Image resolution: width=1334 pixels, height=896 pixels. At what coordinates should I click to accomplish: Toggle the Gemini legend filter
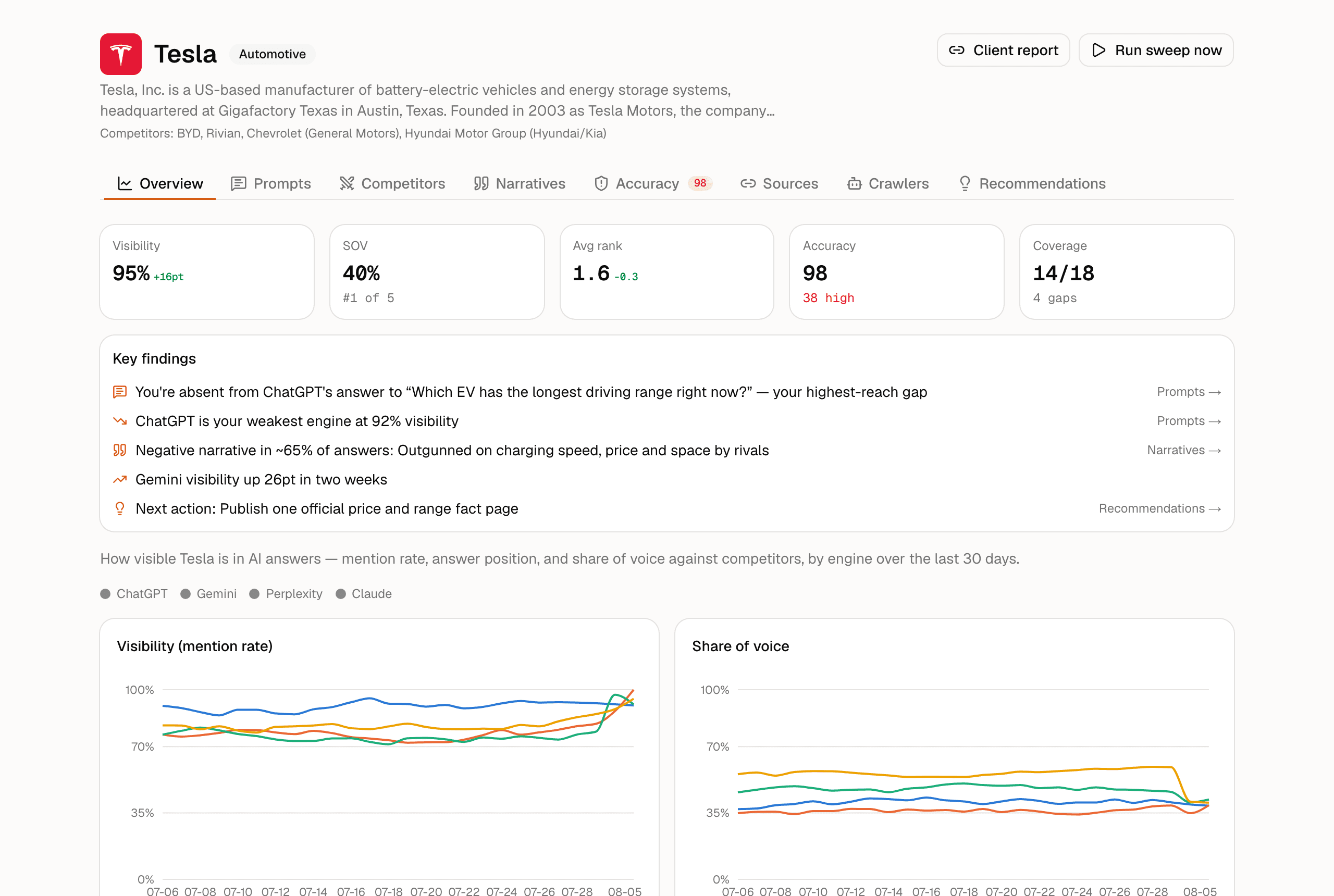point(208,594)
